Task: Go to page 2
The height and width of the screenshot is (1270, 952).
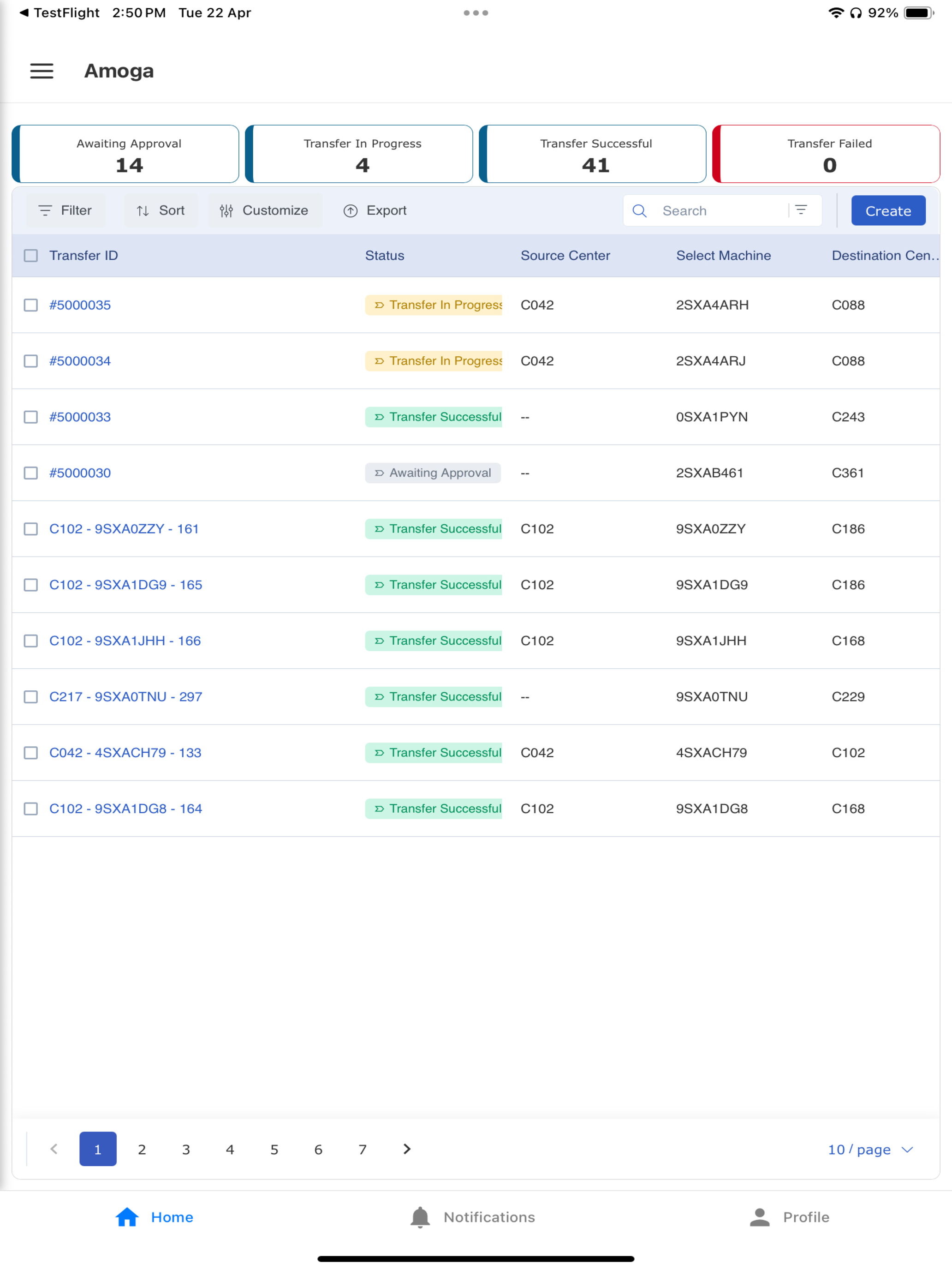Action: pyautogui.click(x=142, y=1149)
